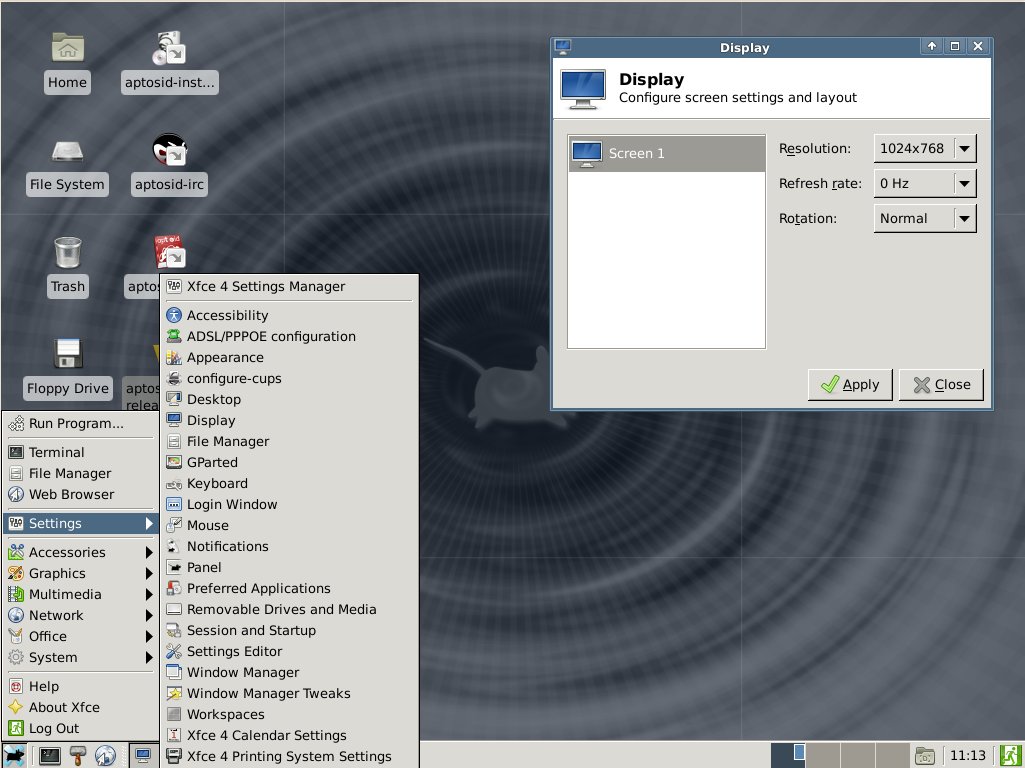Viewport: 1025px width, 768px height.
Task: Expand the Multimedia submenu
Action: pyautogui.click(x=80, y=594)
